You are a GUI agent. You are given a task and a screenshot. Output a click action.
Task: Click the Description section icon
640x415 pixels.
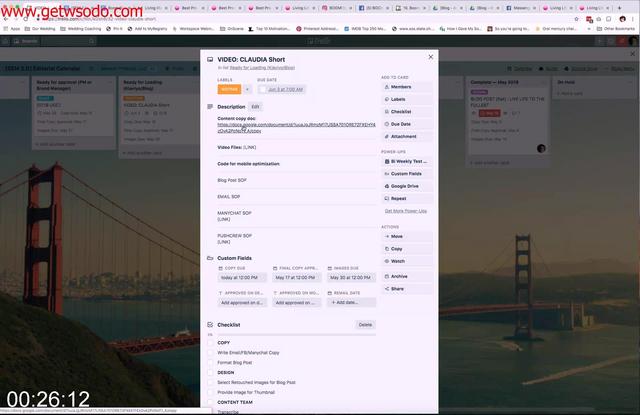(x=210, y=107)
